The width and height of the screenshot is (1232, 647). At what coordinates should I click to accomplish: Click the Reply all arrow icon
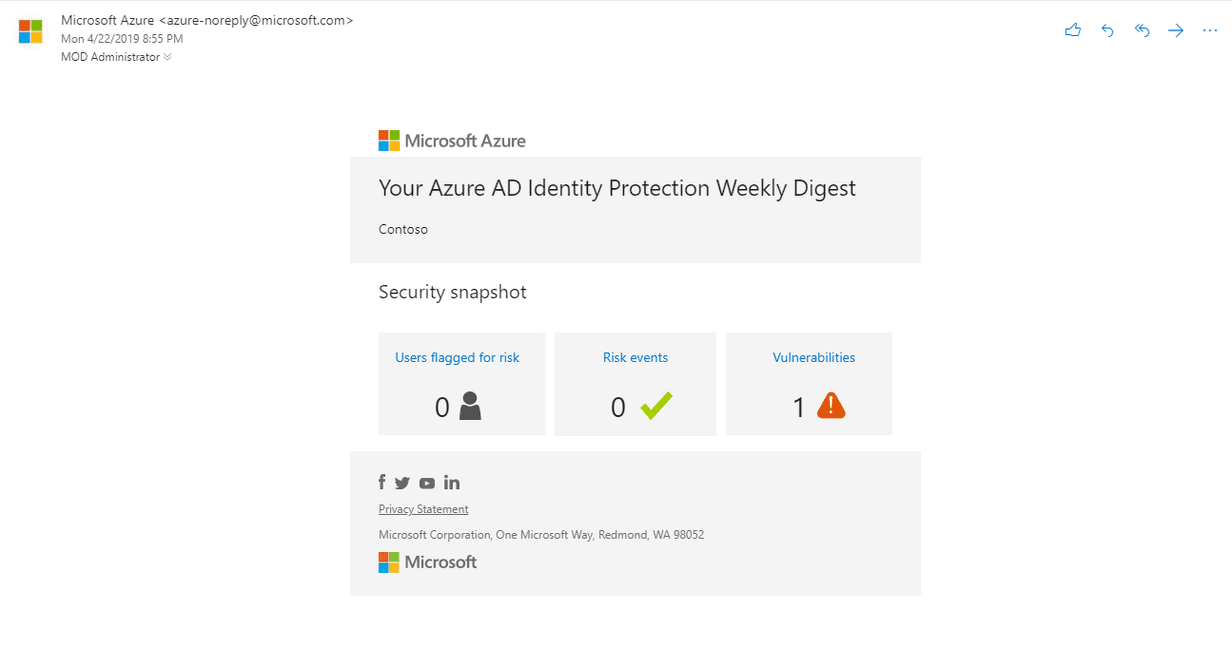[1142, 30]
